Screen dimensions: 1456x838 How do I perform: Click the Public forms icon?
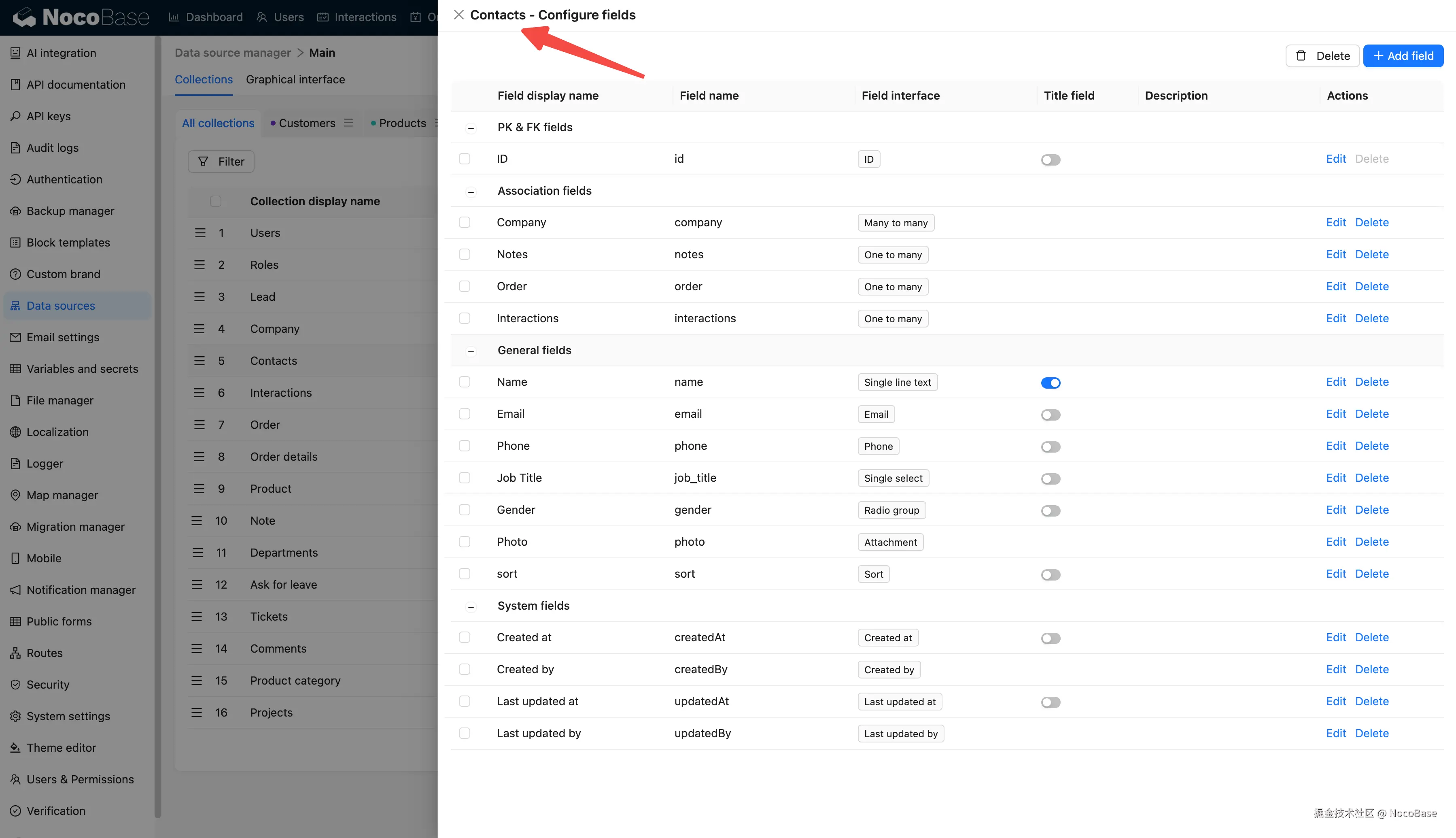(15, 621)
